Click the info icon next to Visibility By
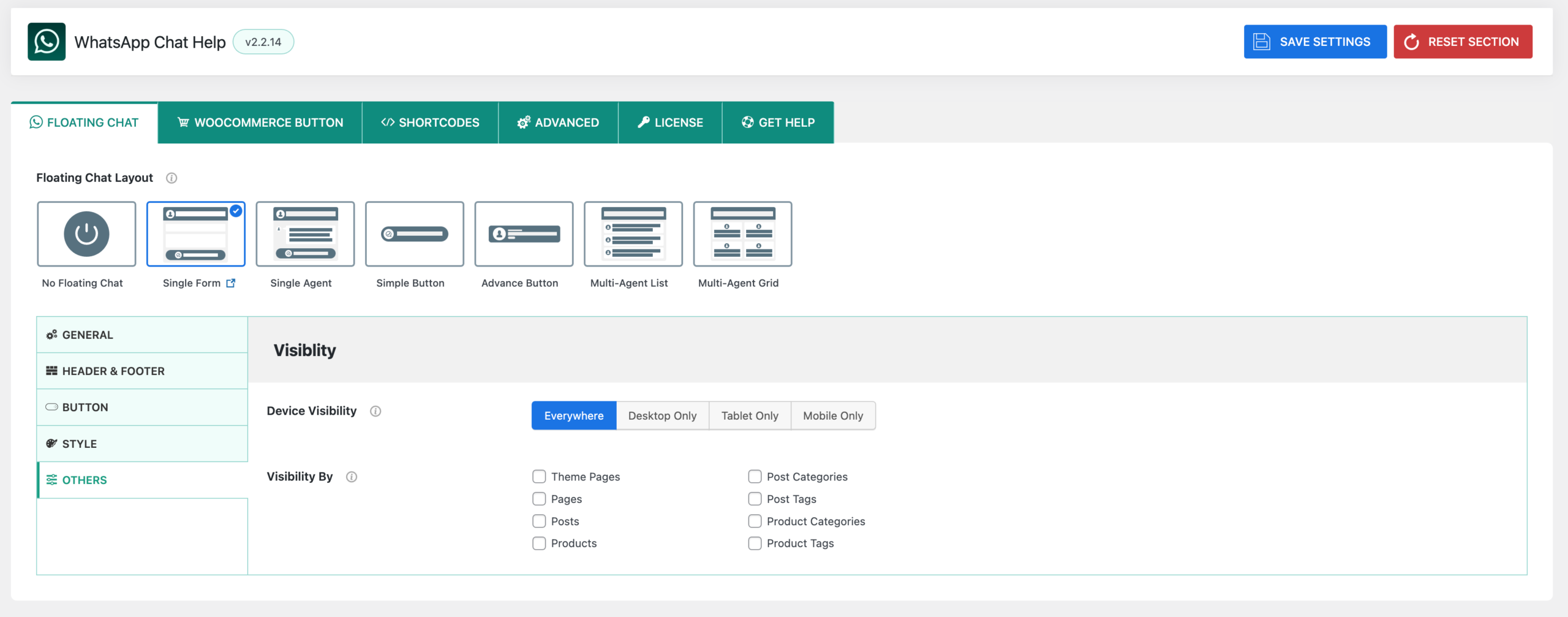The height and width of the screenshot is (617, 1568). coord(352,477)
